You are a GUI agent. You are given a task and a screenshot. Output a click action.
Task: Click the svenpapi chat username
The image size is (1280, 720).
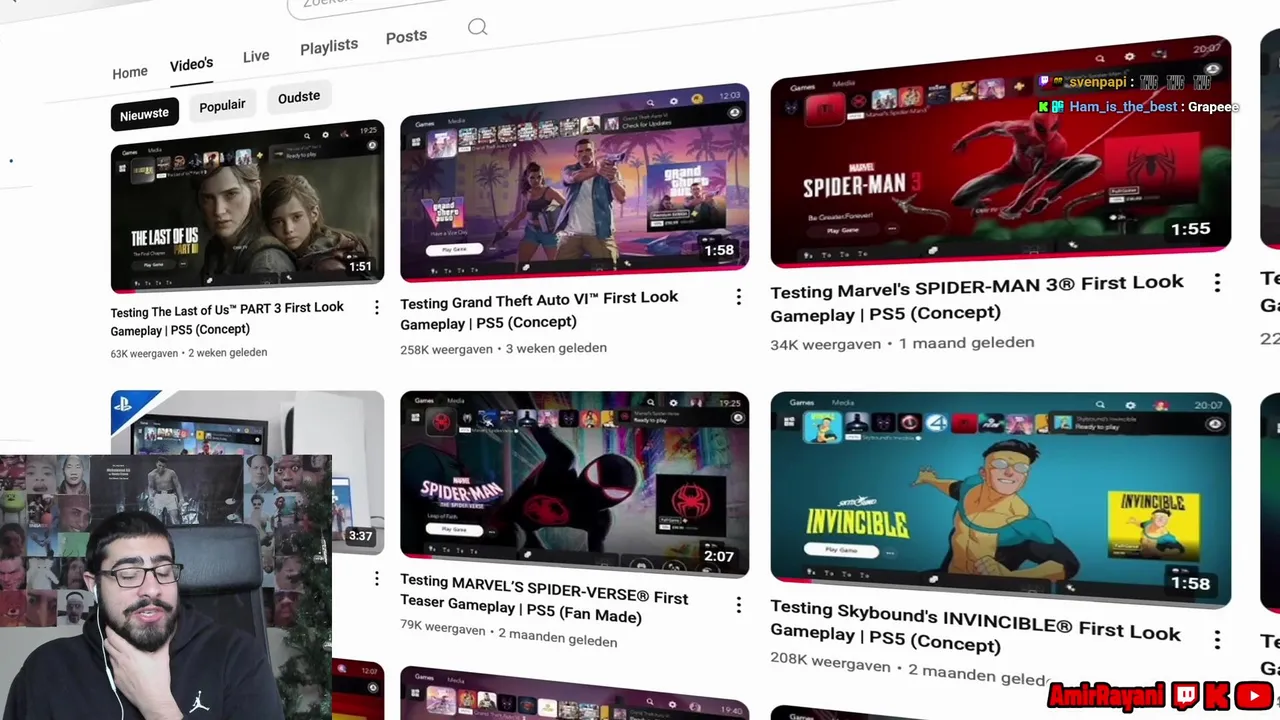click(x=1098, y=82)
